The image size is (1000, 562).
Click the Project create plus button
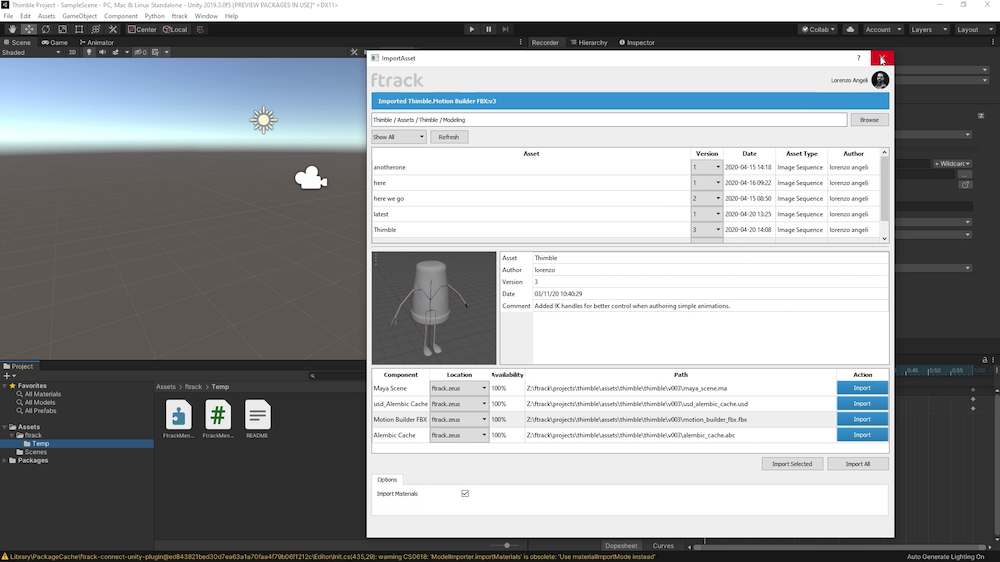9,376
